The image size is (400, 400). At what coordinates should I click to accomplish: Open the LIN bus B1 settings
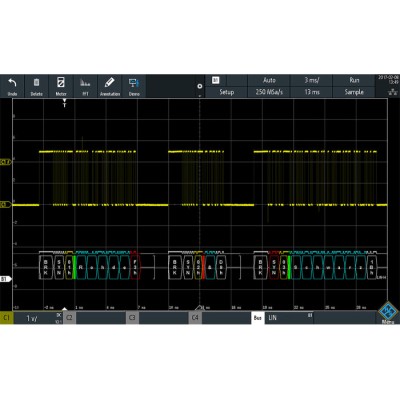click(289, 318)
